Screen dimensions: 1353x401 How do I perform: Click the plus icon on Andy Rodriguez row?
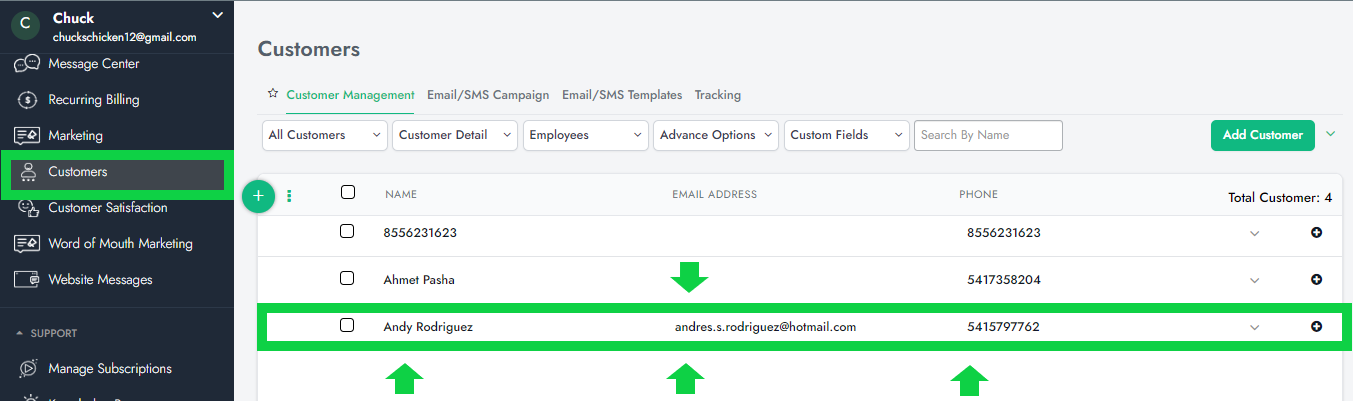pos(1316,326)
